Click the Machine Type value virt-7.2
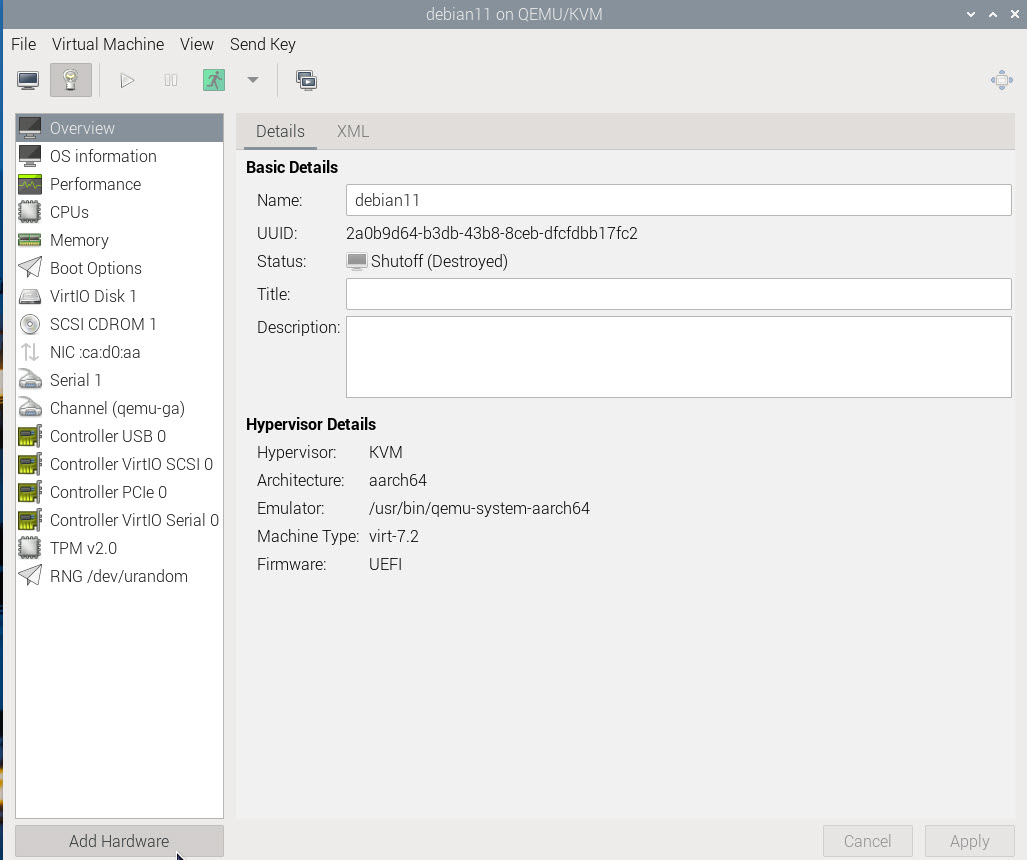Screen dimensions: 1027x860 tap(394, 536)
